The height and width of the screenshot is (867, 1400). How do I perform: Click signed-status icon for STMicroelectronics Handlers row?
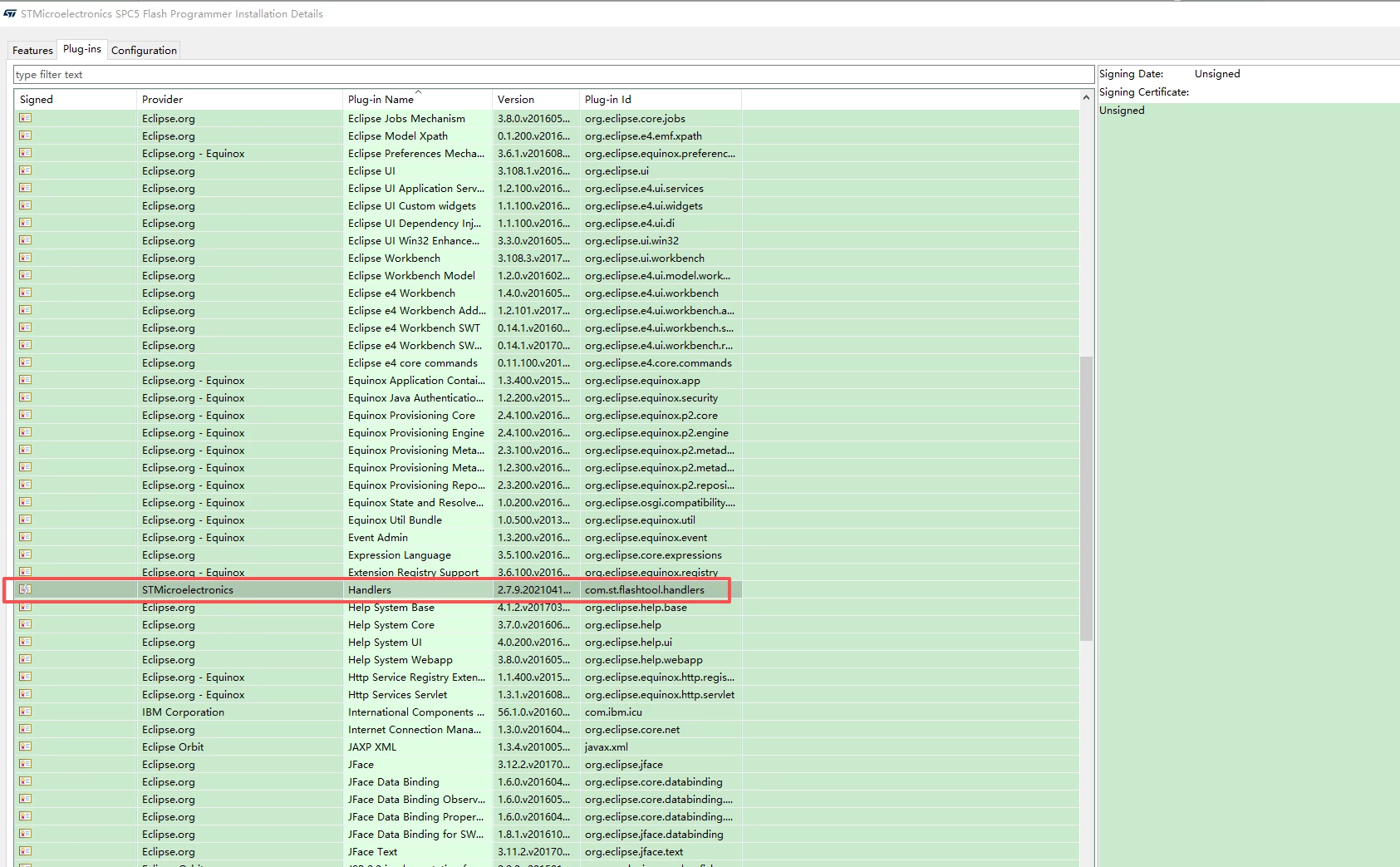point(26,589)
